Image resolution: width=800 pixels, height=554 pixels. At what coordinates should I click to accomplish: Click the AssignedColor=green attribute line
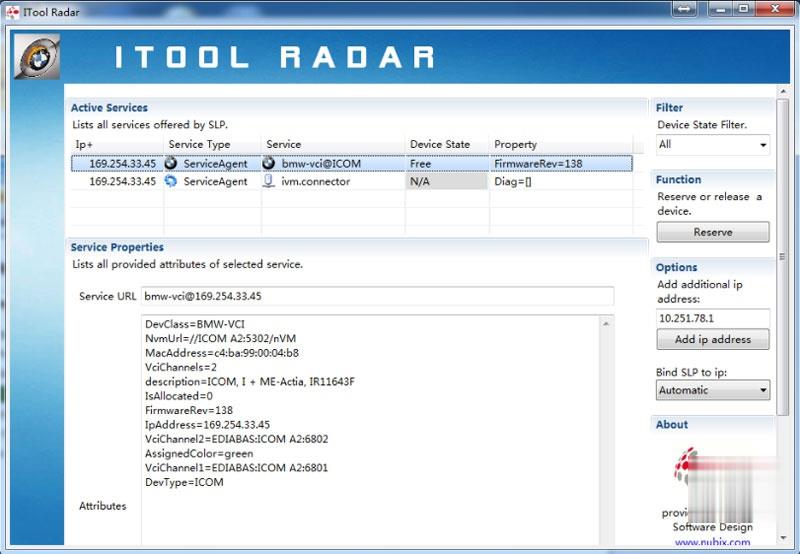(x=199, y=453)
